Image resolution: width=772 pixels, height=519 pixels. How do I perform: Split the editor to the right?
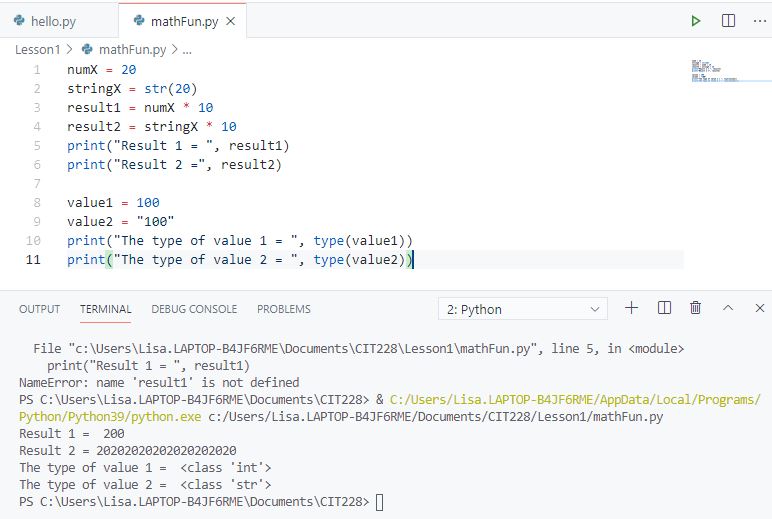(728, 21)
